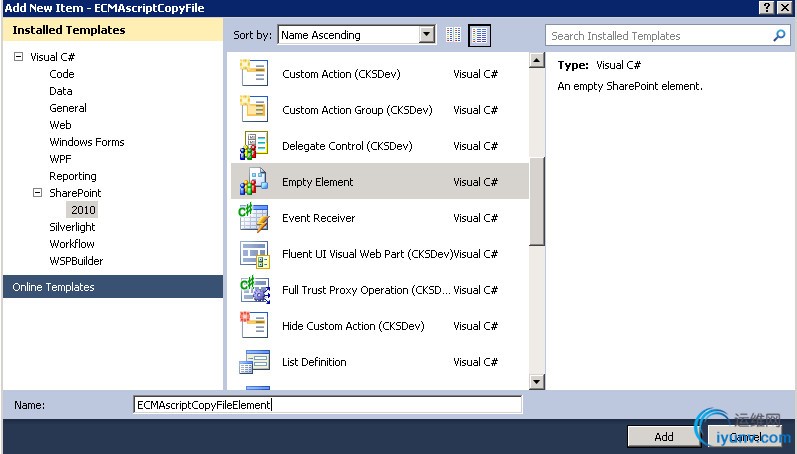Select the Custom Action Group (CKSDev) text
797x454 pixels.
(357, 110)
